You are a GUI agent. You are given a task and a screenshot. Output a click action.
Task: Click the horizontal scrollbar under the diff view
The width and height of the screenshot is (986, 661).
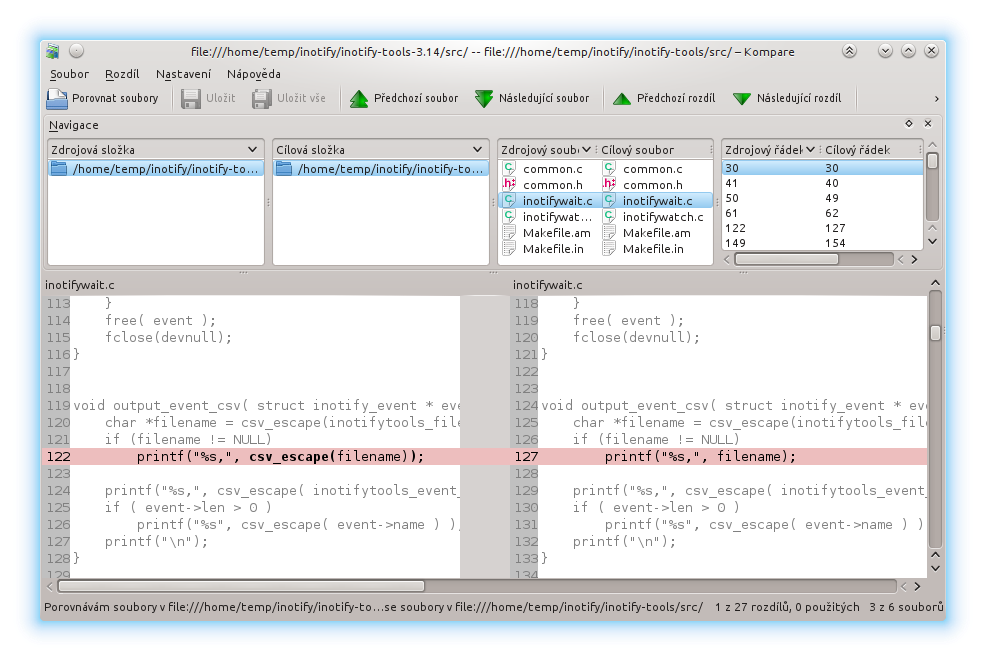240,587
